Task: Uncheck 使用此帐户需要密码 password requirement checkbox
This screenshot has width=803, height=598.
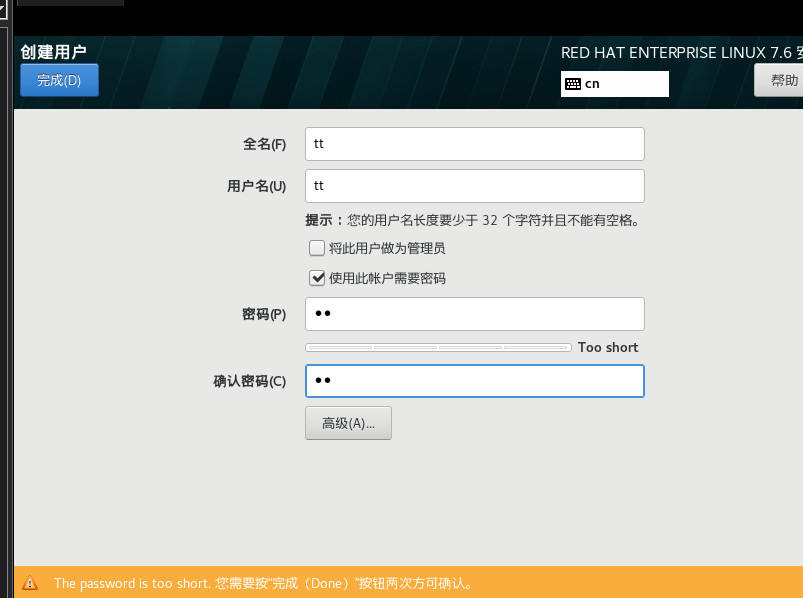Action: [x=317, y=278]
